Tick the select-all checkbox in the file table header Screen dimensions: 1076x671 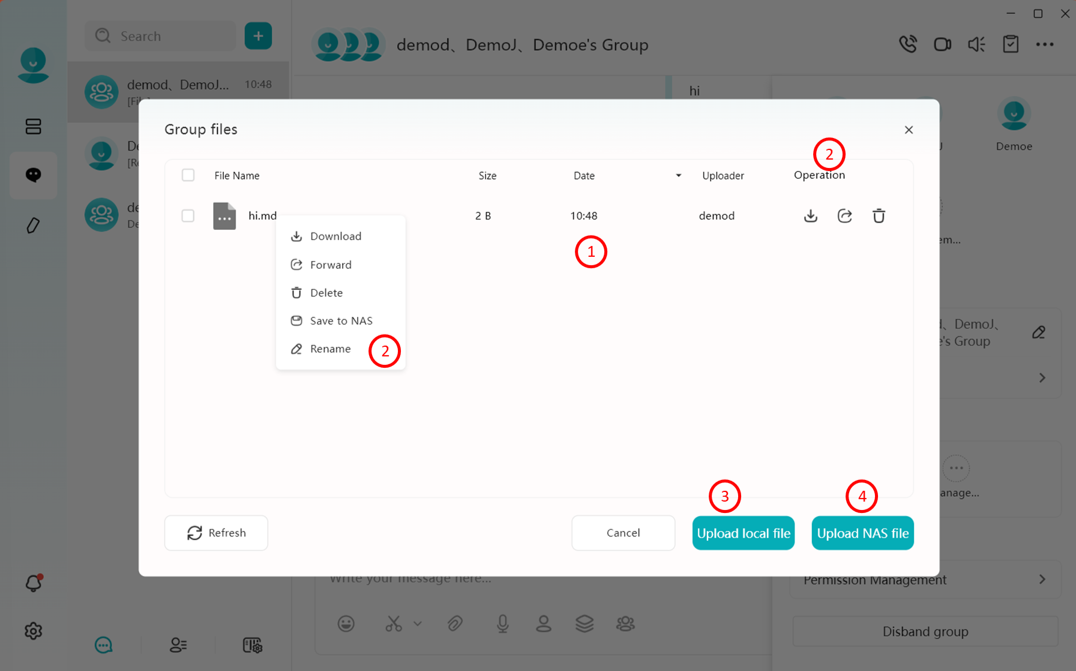click(188, 175)
